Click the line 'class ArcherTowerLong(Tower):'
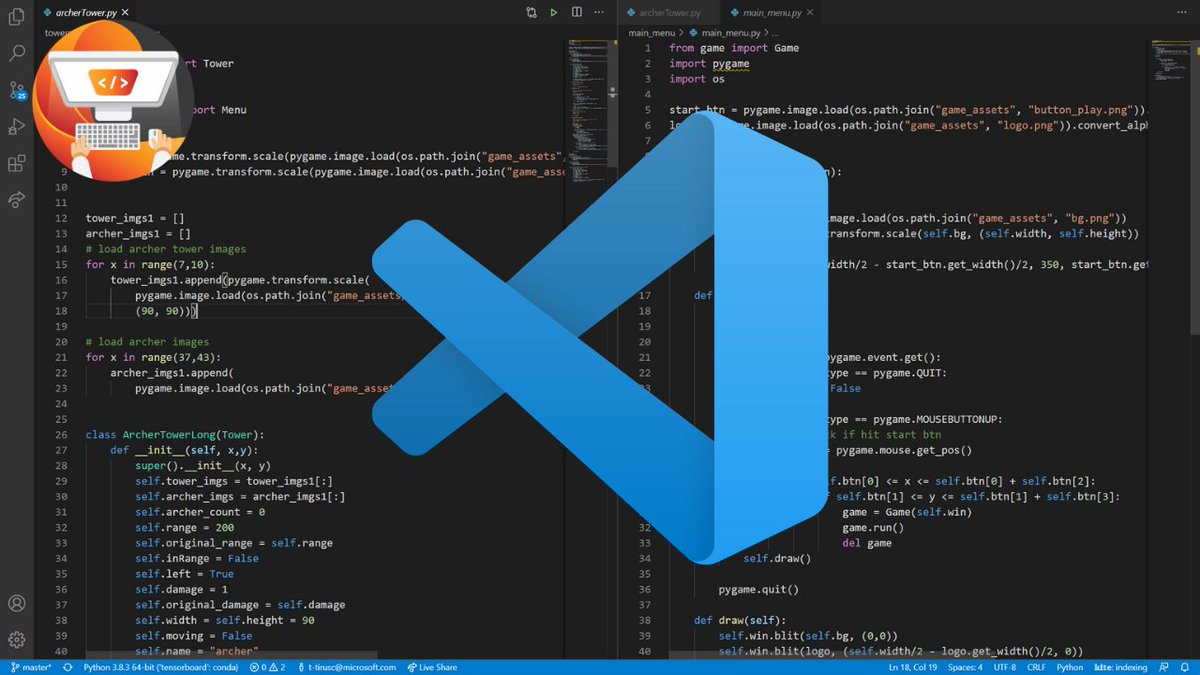Image resolution: width=1200 pixels, height=675 pixels. pyautogui.click(x=175, y=435)
